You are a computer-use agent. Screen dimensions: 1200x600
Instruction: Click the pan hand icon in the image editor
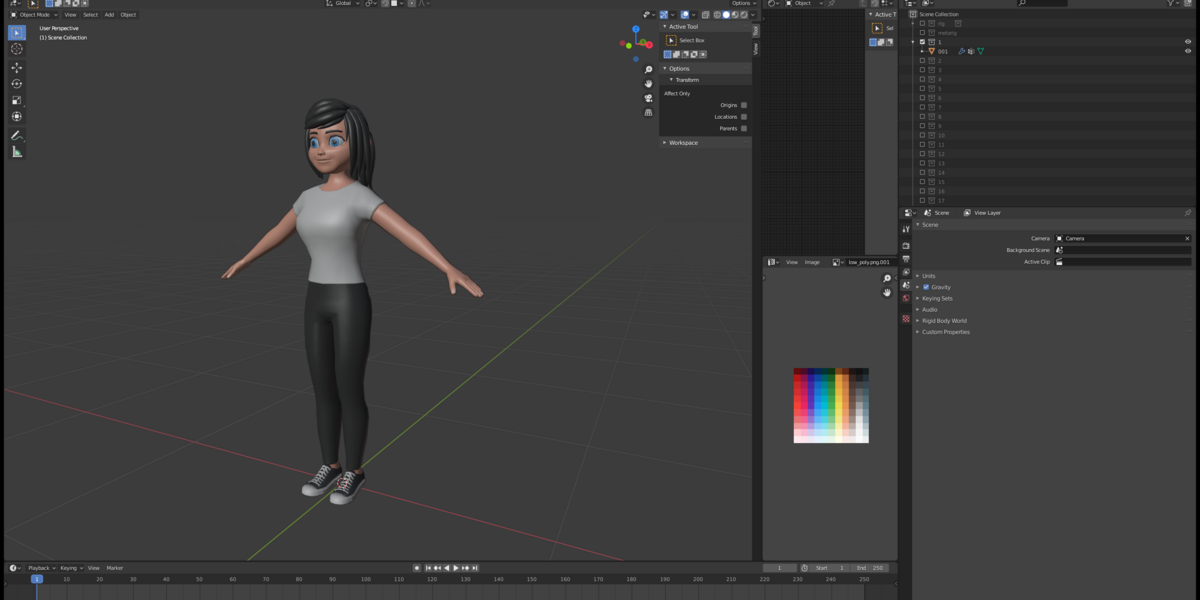coord(886,293)
